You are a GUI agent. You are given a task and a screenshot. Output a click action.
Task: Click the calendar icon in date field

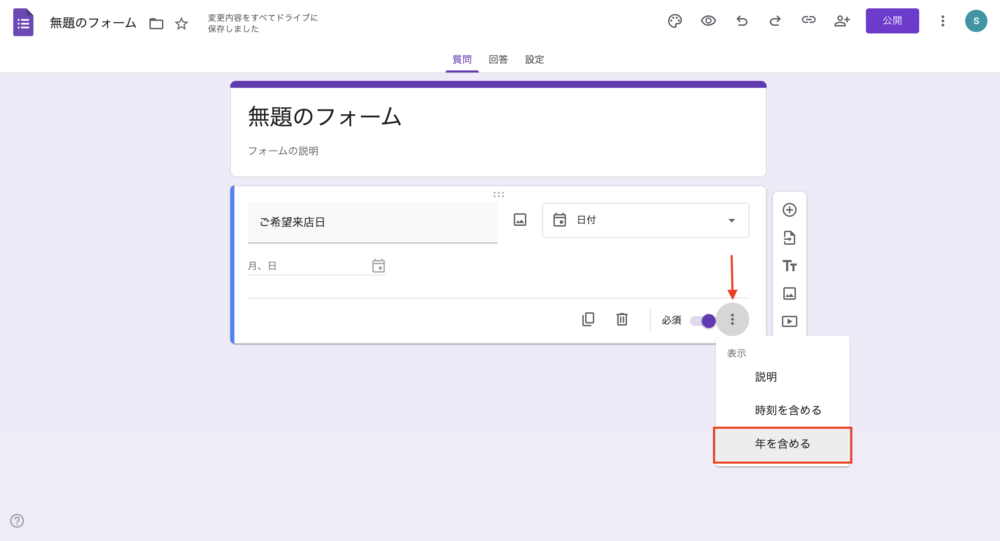pos(378,266)
